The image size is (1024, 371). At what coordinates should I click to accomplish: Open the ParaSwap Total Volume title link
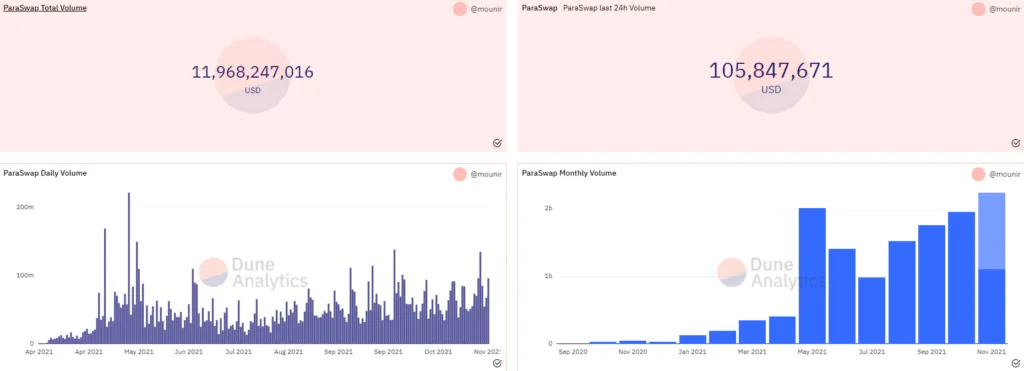(45, 8)
